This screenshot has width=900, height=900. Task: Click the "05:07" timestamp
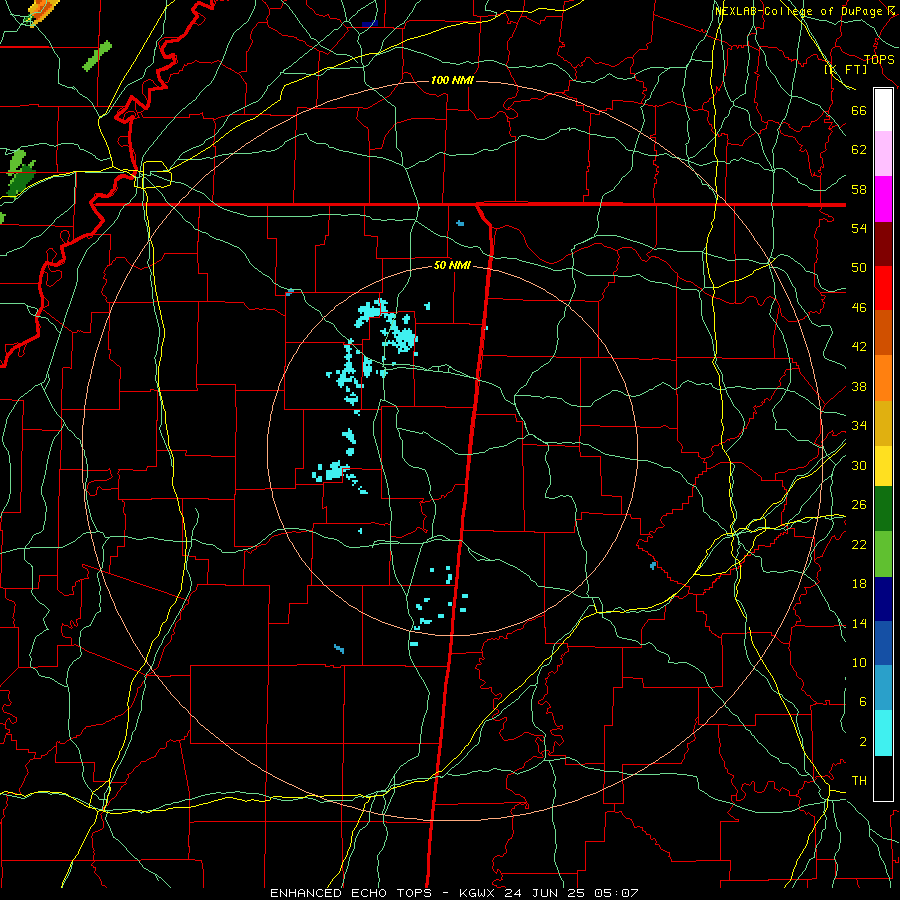[x=615, y=893]
